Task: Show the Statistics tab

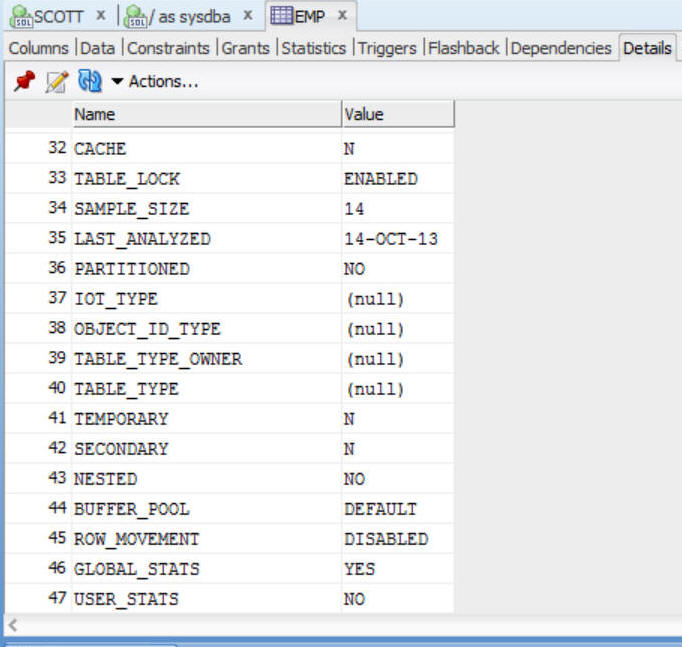Action: pyautogui.click(x=314, y=48)
